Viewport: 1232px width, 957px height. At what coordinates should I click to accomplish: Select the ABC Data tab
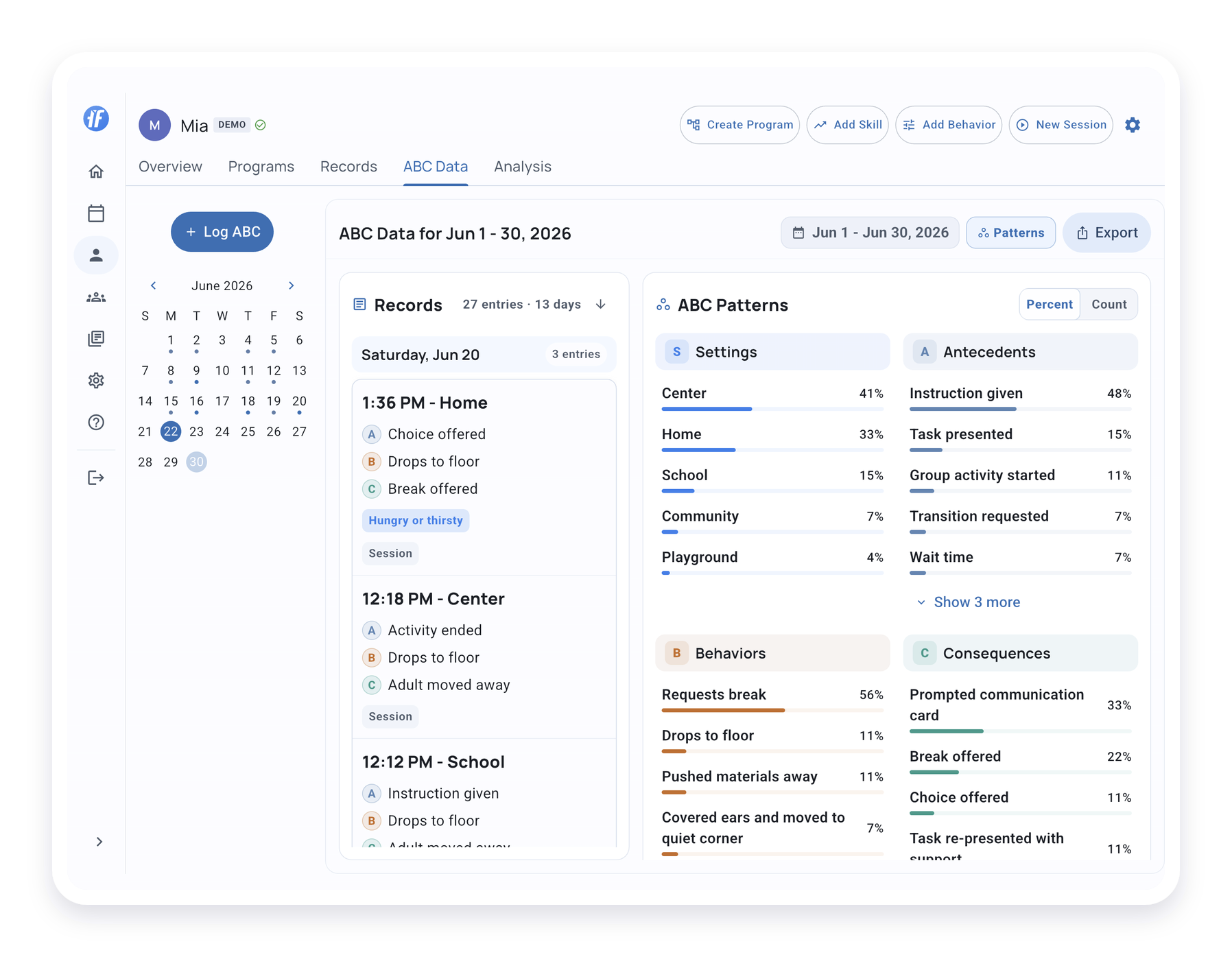pos(436,167)
